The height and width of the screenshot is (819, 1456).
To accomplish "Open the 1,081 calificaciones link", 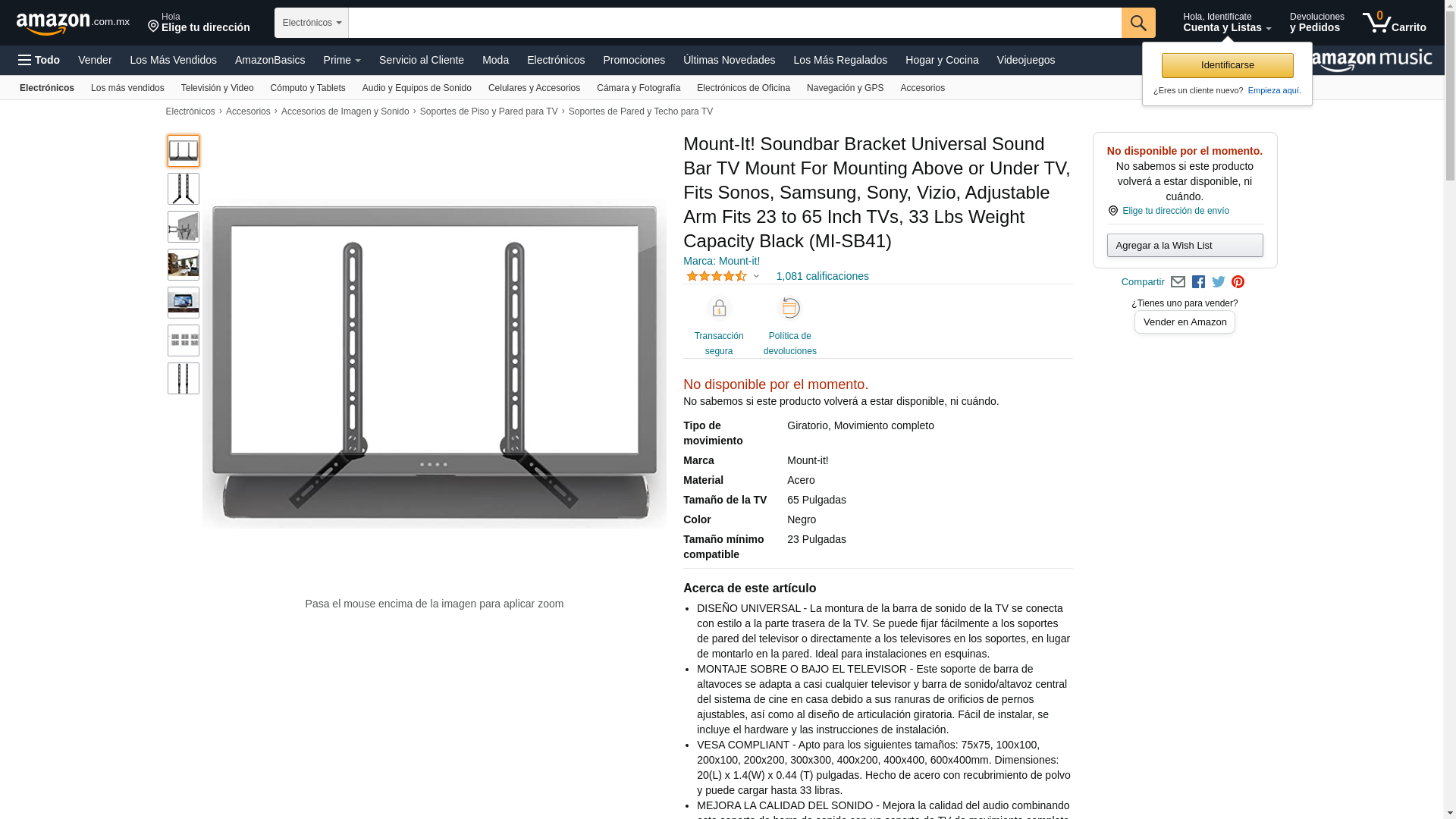I will coord(822,276).
